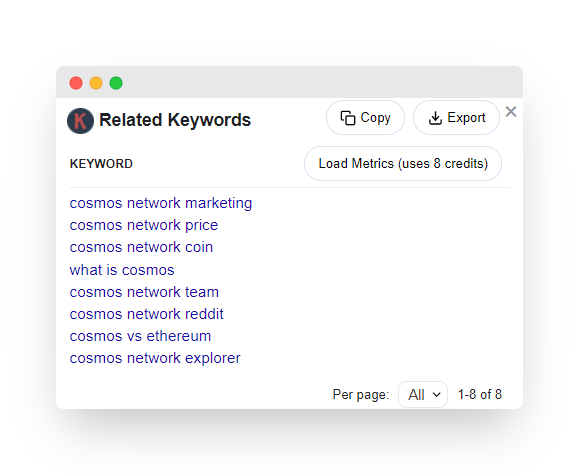Click the red window close button
This screenshot has height=475, width=579.
(x=76, y=83)
